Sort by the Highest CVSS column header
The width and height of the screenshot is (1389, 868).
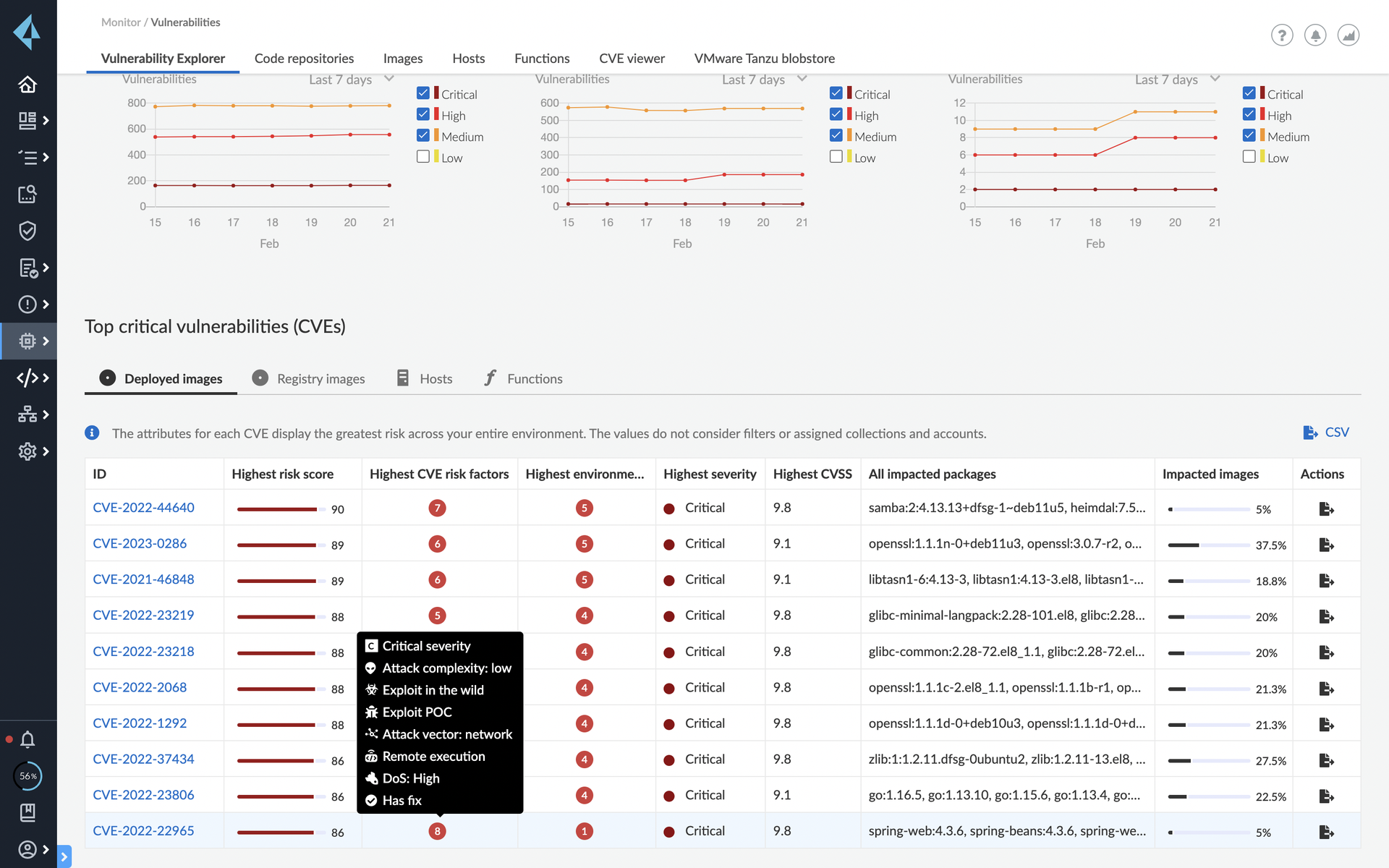tap(812, 474)
